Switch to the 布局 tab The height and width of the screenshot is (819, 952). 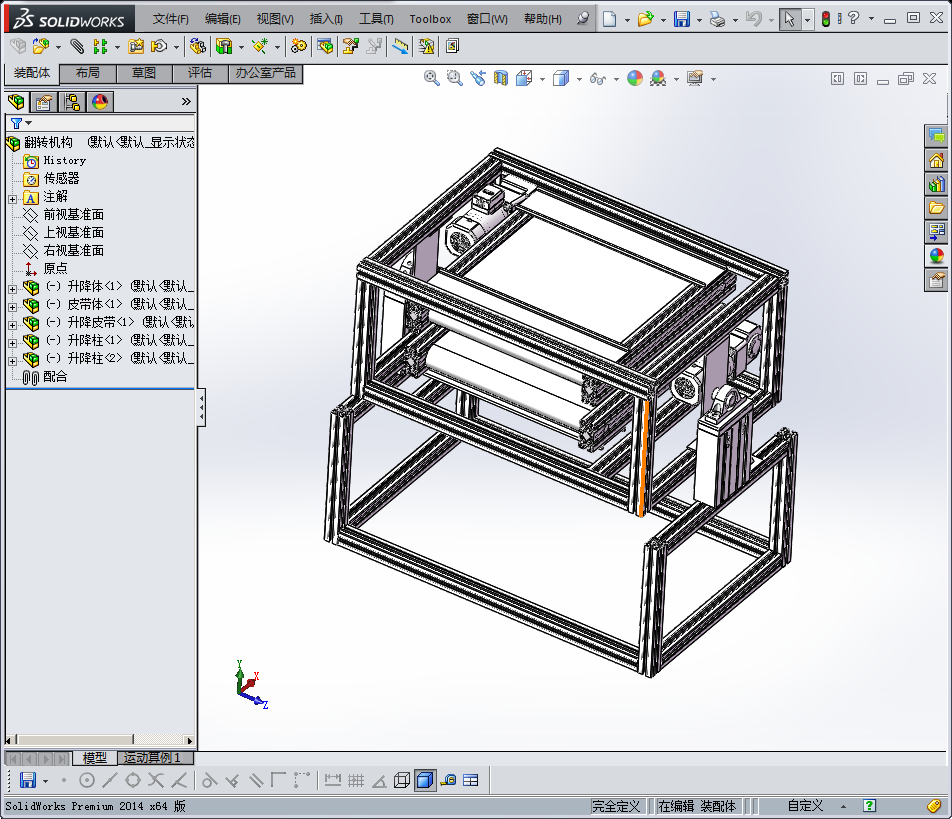click(88, 73)
